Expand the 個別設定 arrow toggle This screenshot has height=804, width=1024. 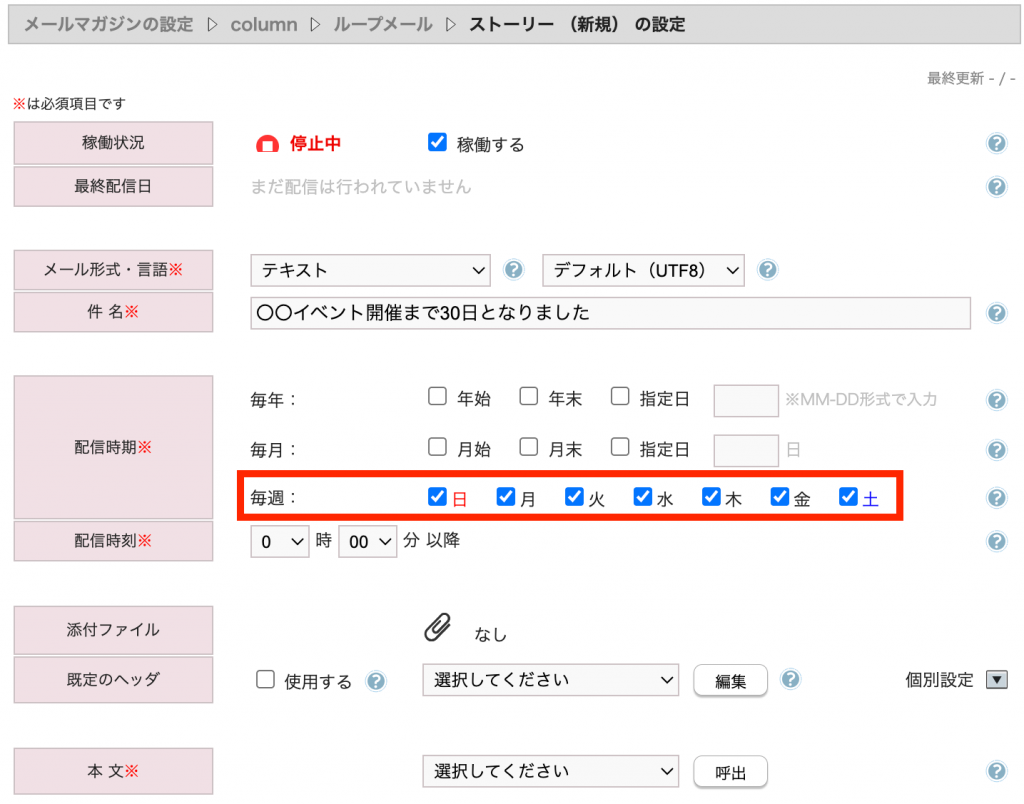[997, 680]
